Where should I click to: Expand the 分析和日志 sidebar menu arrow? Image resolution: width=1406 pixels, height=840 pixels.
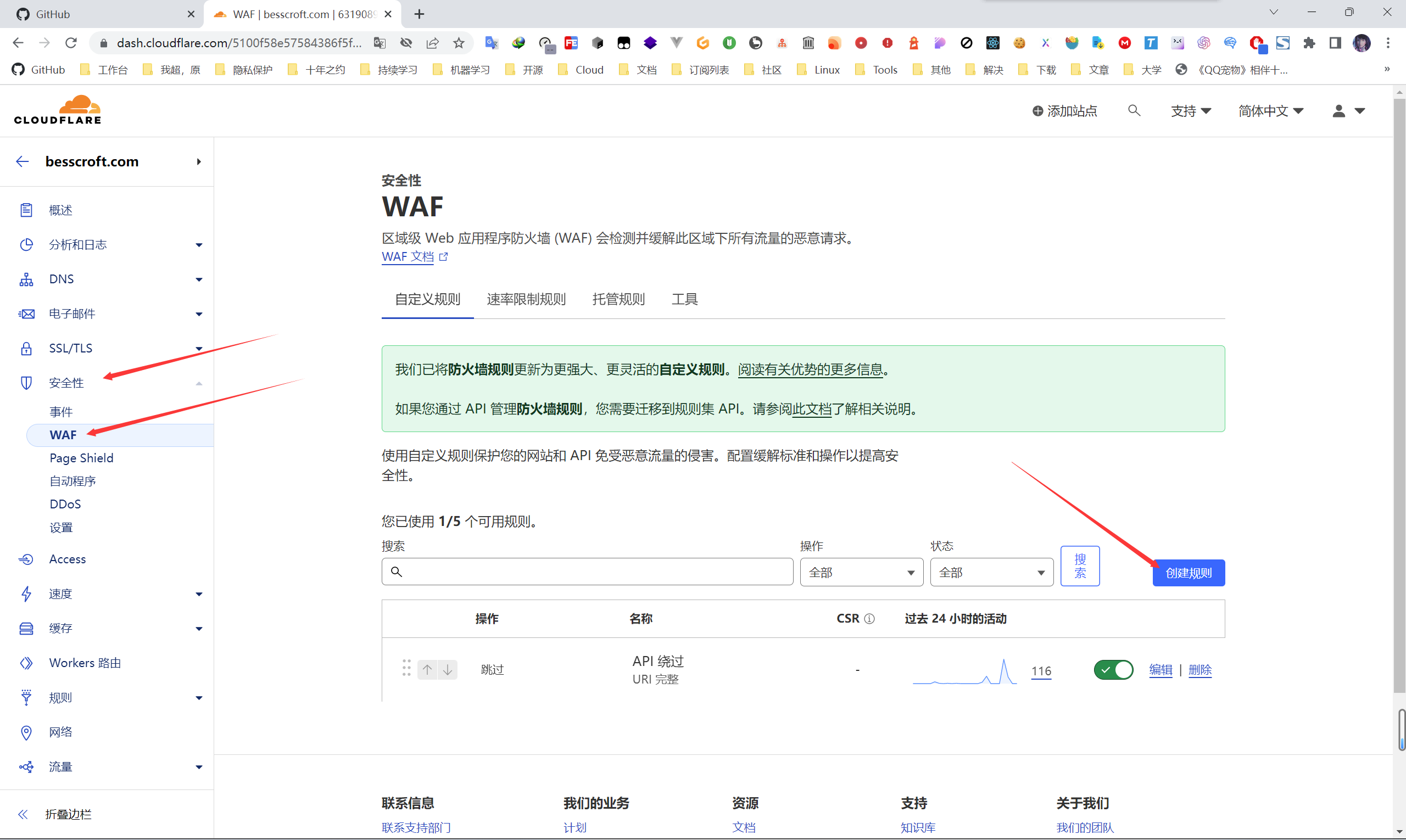(x=199, y=245)
